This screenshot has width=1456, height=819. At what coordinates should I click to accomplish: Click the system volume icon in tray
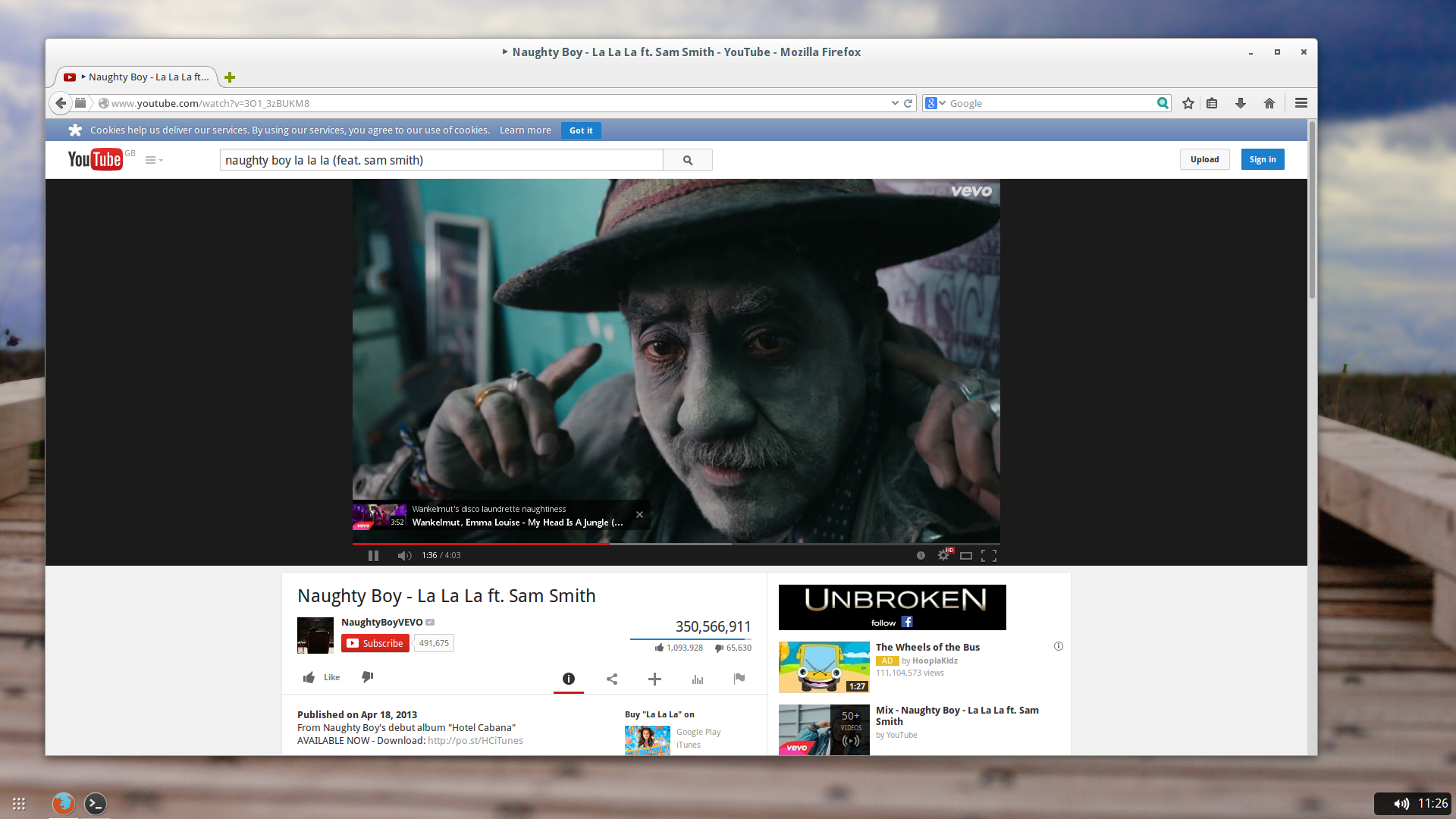point(1401,804)
